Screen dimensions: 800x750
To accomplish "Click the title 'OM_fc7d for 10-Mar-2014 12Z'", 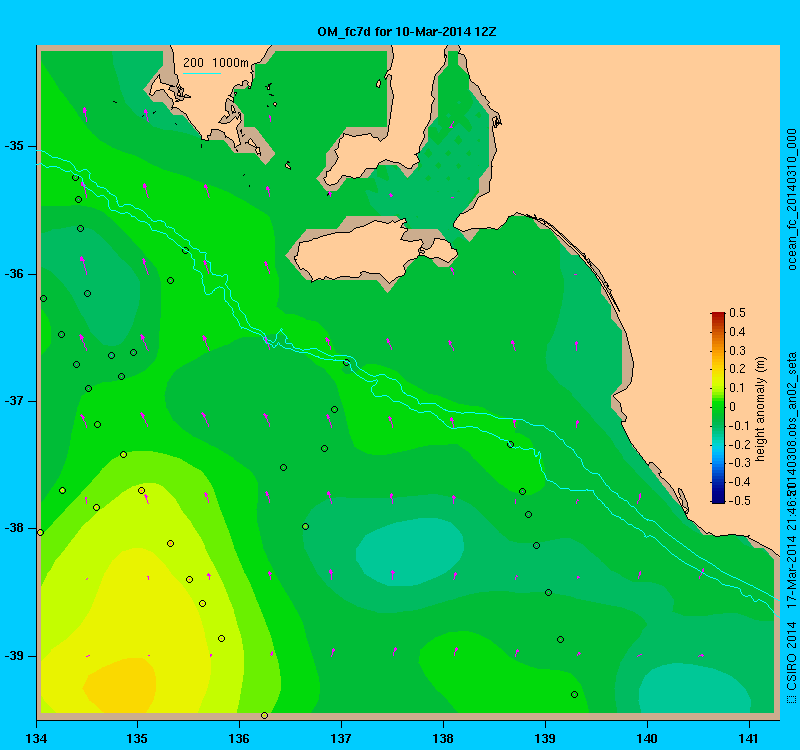I will pyautogui.click(x=407, y=32).
